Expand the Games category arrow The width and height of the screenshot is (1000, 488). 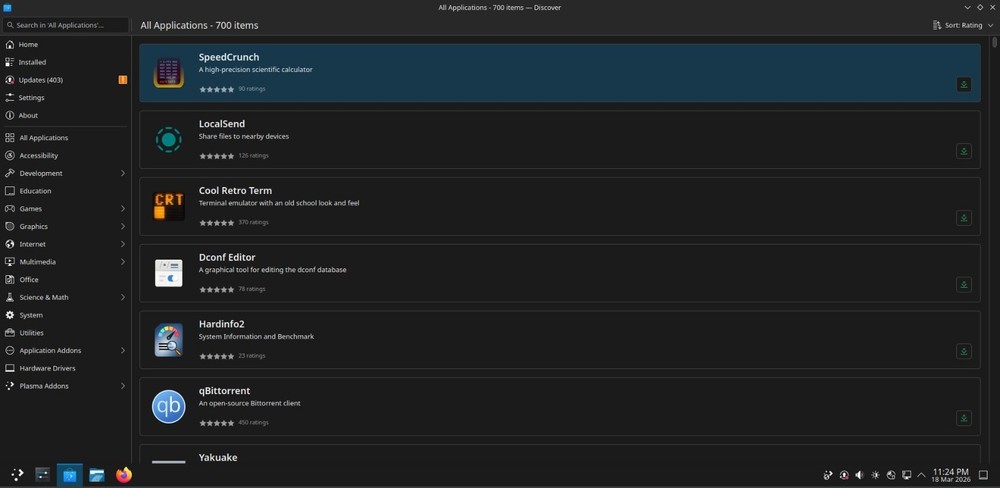coord(122,209)
